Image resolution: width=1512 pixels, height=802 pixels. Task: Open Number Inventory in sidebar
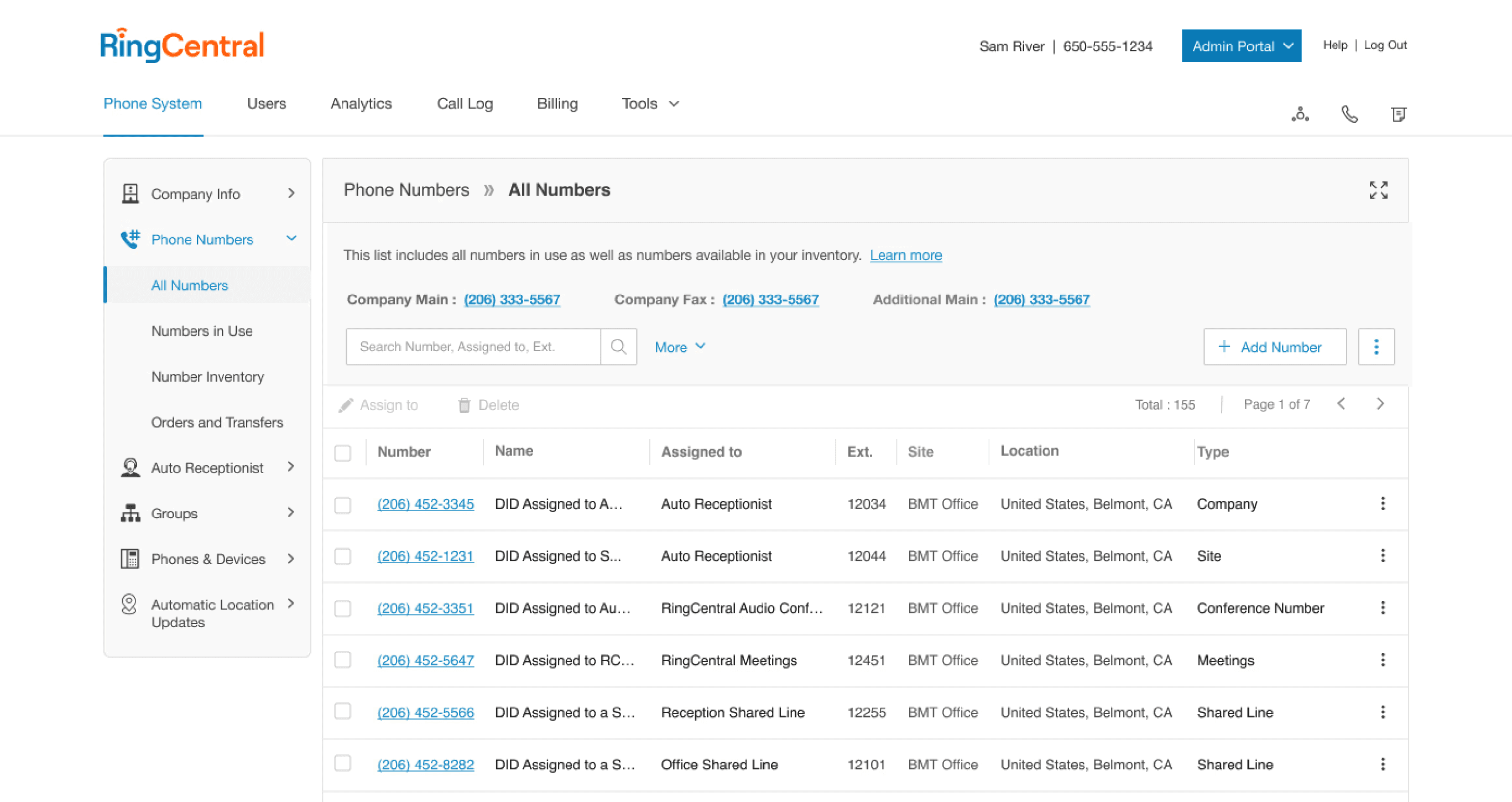tap(207, 376)
